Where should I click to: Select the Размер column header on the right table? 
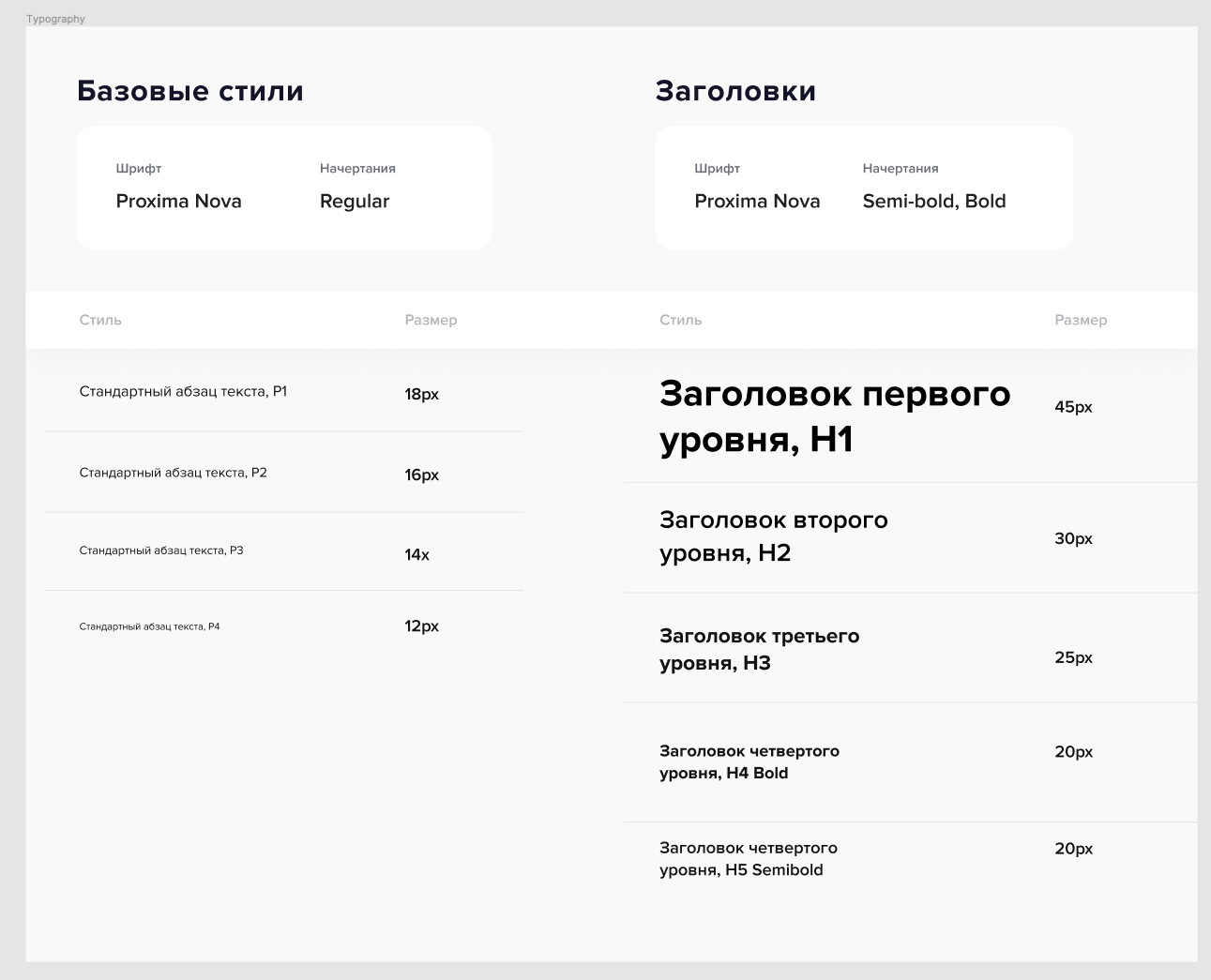(x=1081, y=320)
